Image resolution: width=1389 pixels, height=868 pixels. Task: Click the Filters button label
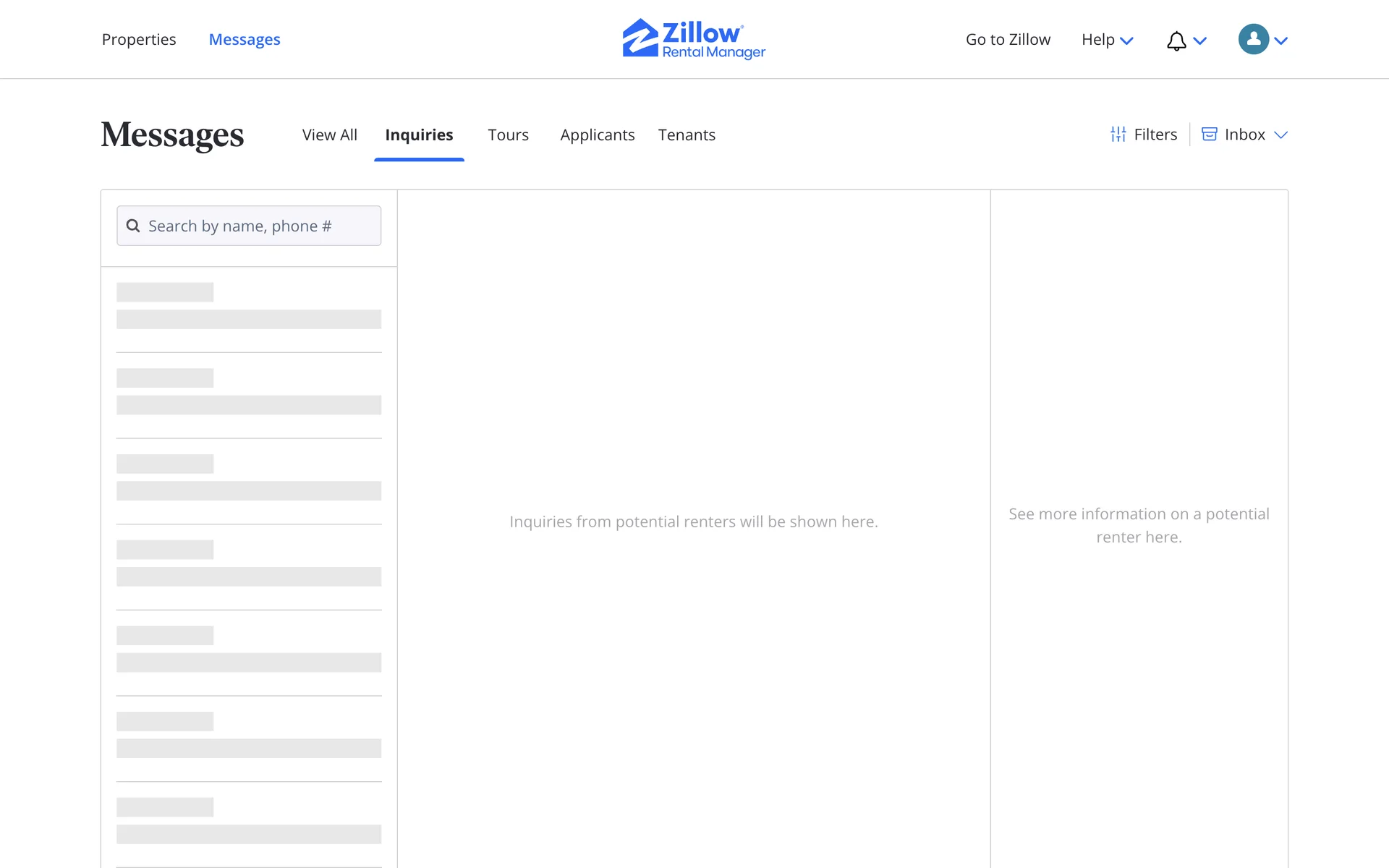tap(1155, 135)
